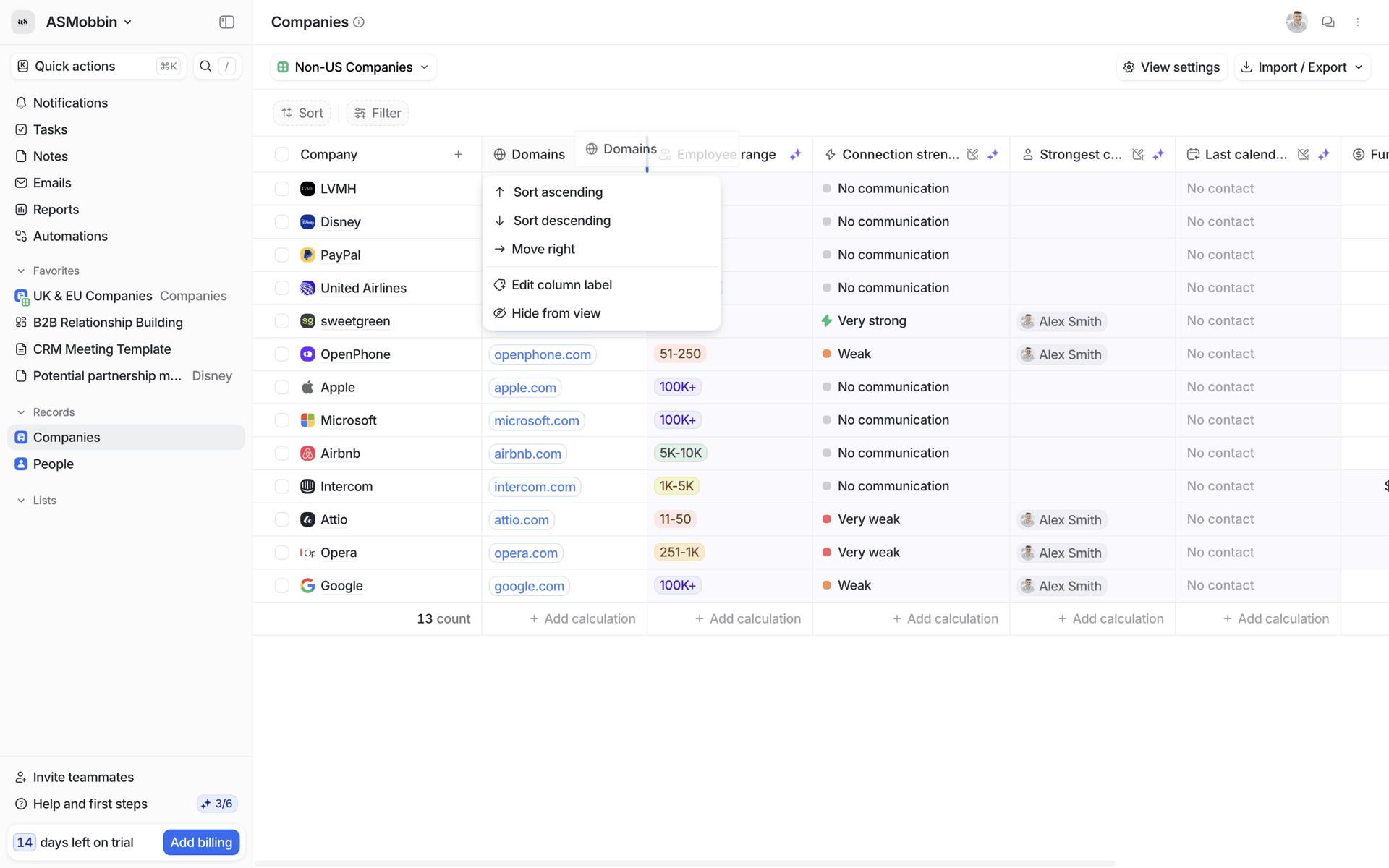Click the edit-off icon on Connection strength column

click(x=973, y=154)
